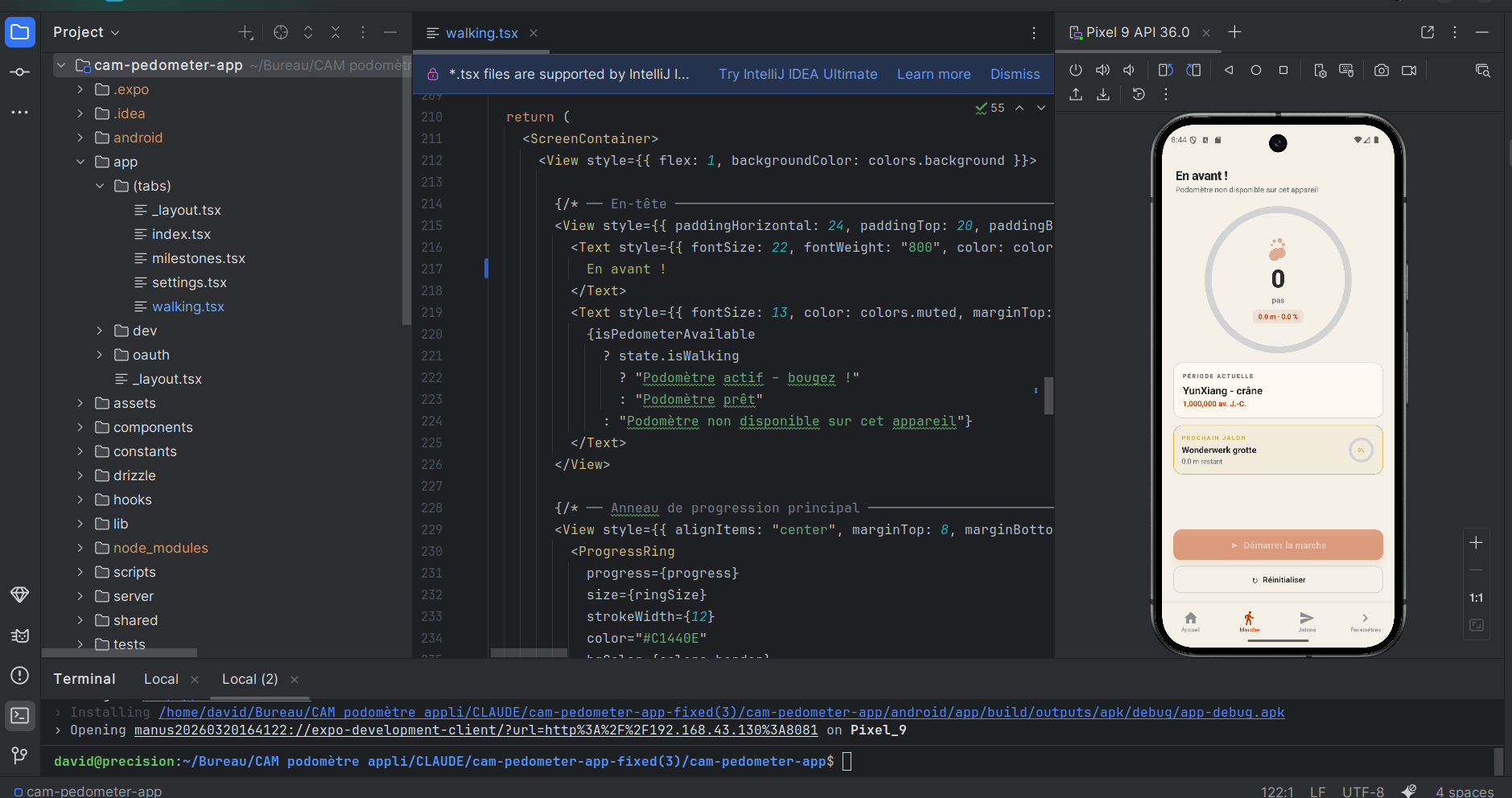
Task: Rotate the emulator device left
Action: pos(1165,71)
